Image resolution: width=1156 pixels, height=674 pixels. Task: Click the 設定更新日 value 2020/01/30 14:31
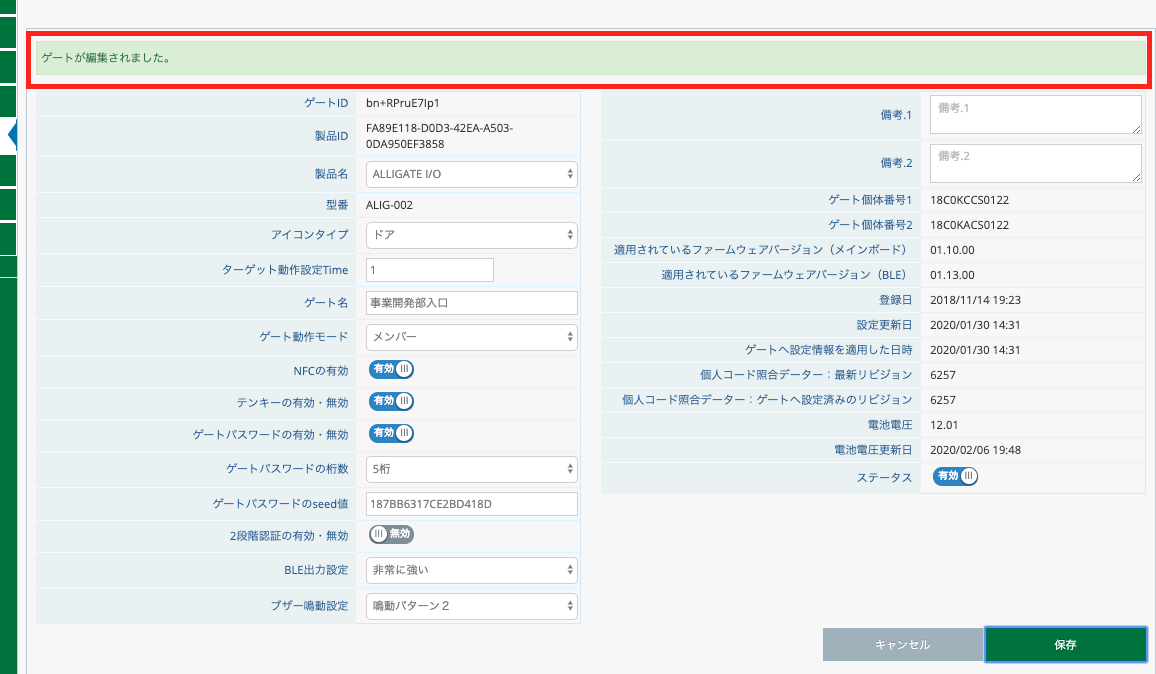pyautogui.click(x=975, y=325)
